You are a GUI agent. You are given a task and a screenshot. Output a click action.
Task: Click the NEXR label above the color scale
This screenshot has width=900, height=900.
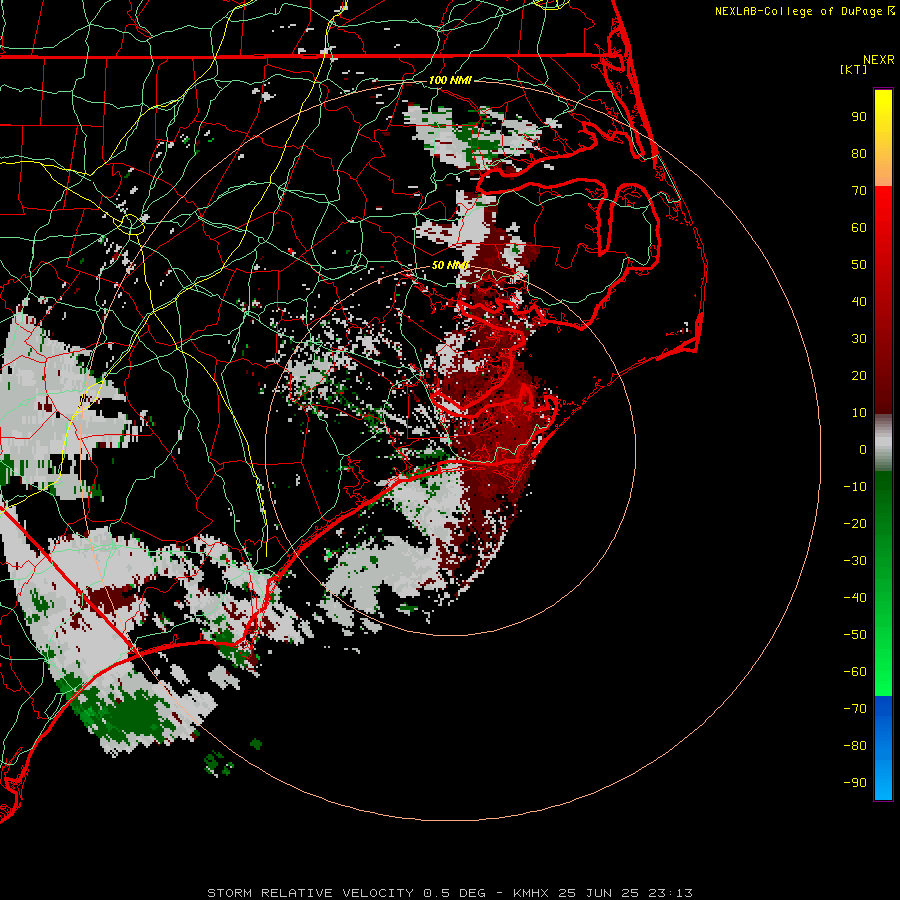[x=879, y=60]
